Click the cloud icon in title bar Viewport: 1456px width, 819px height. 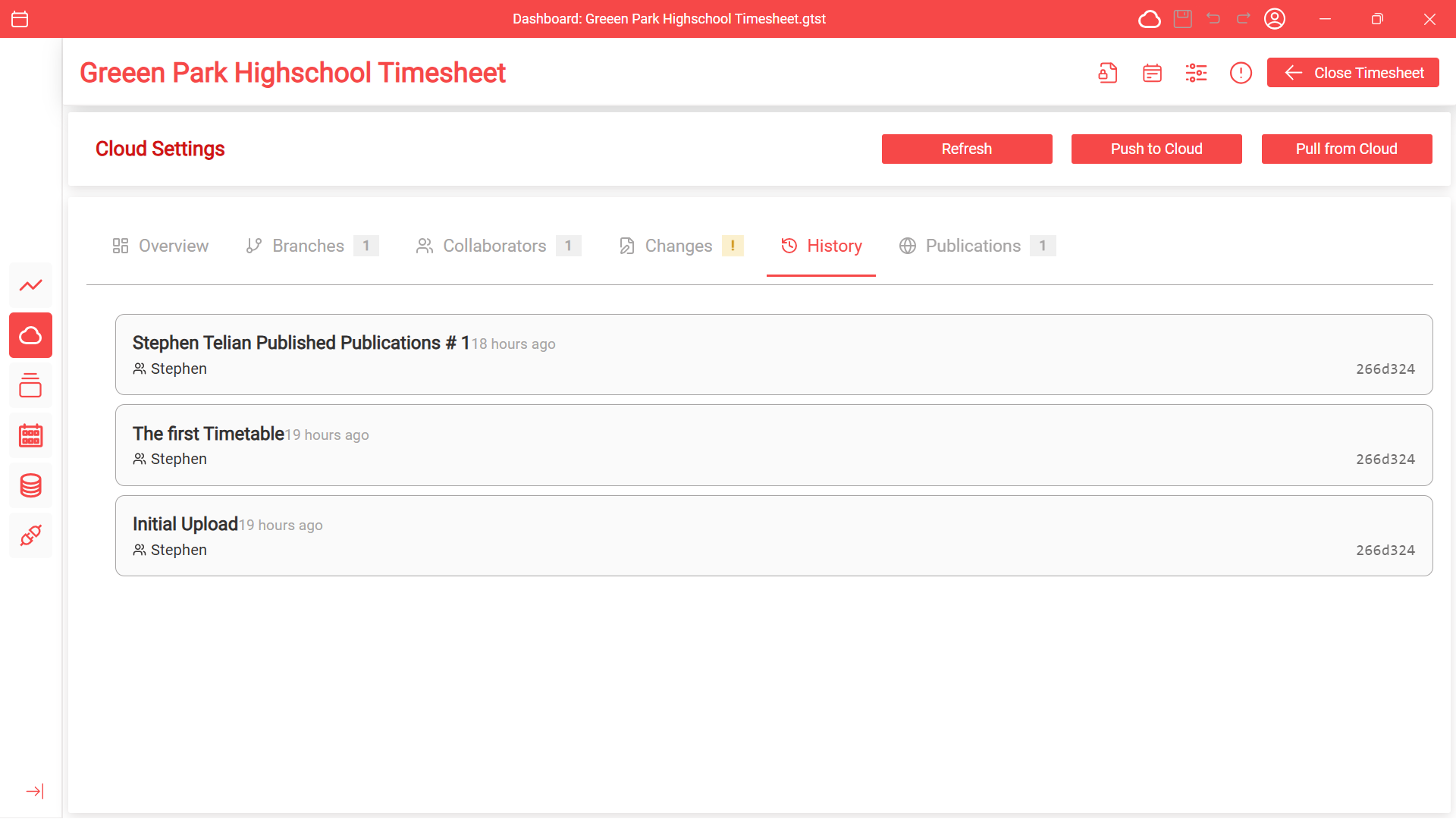tap(1149, 19)
